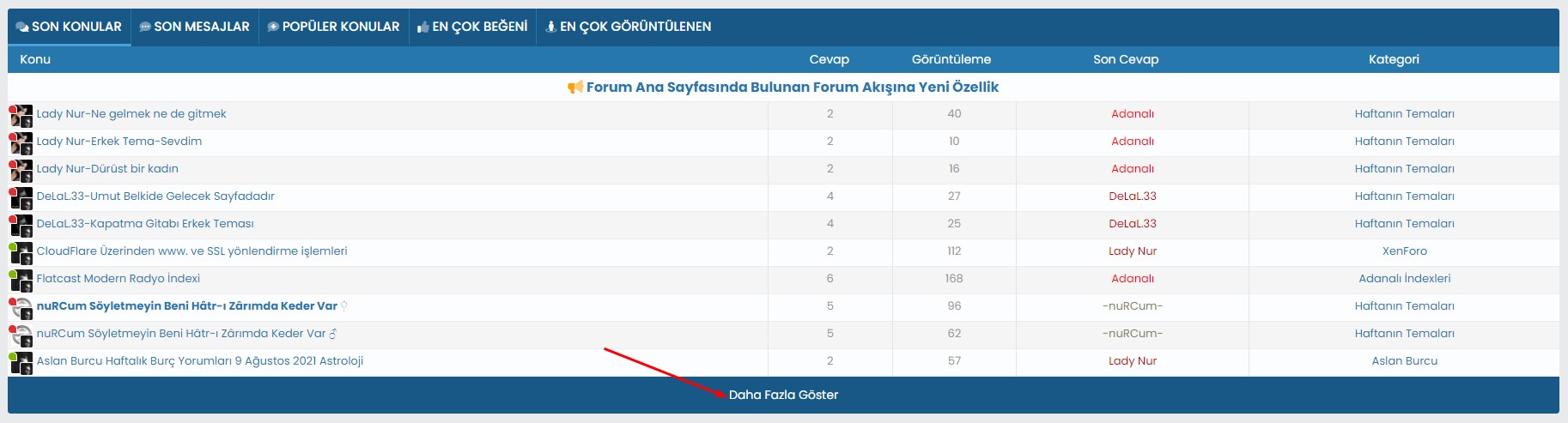Click avatar icon beside Lady Nur-Ne gelmek

pyautogui.click(x=21, y=115)
